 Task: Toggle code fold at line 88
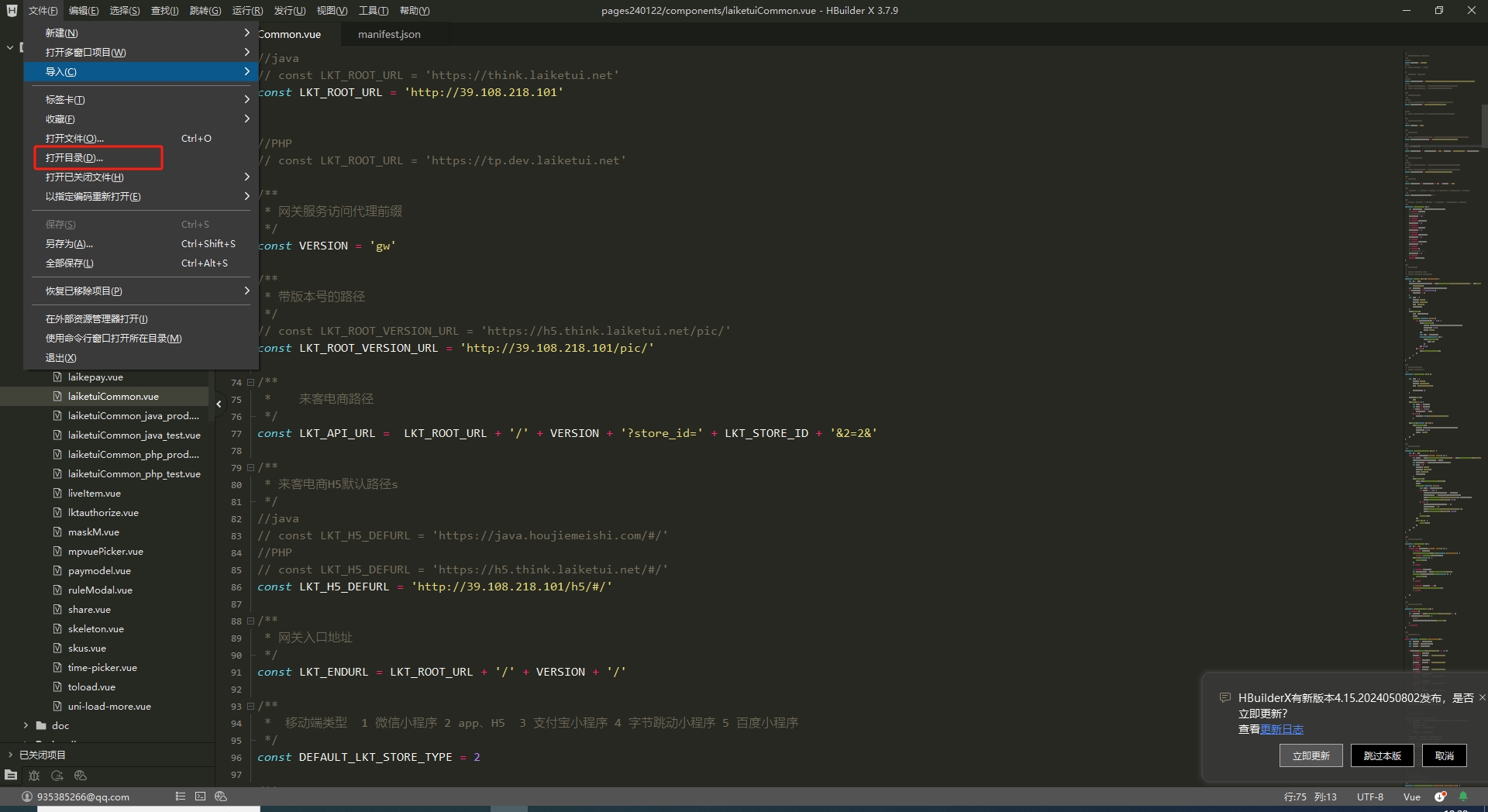click(250, 621)
